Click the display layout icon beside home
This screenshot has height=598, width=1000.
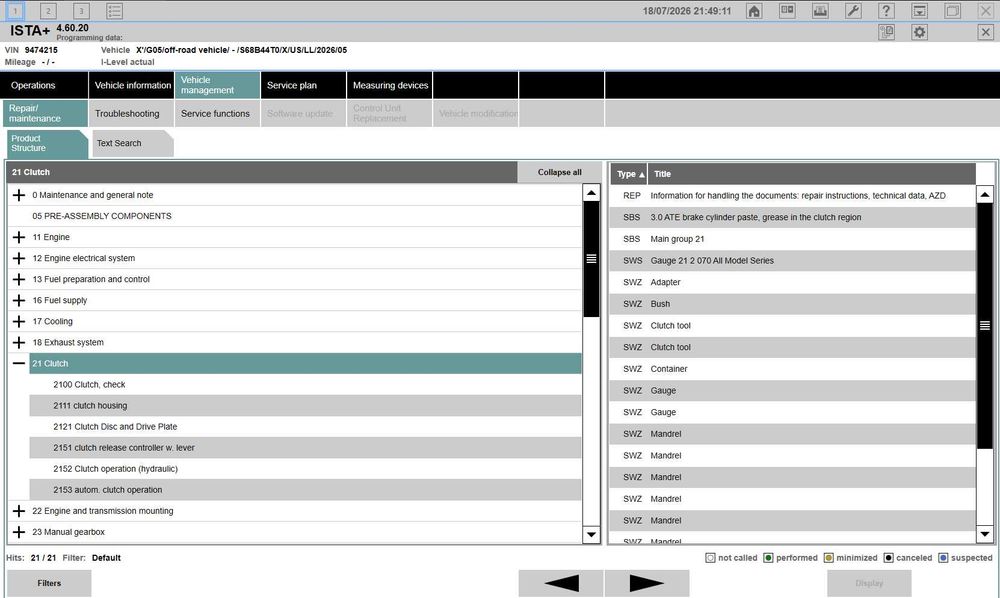[787, 11]
